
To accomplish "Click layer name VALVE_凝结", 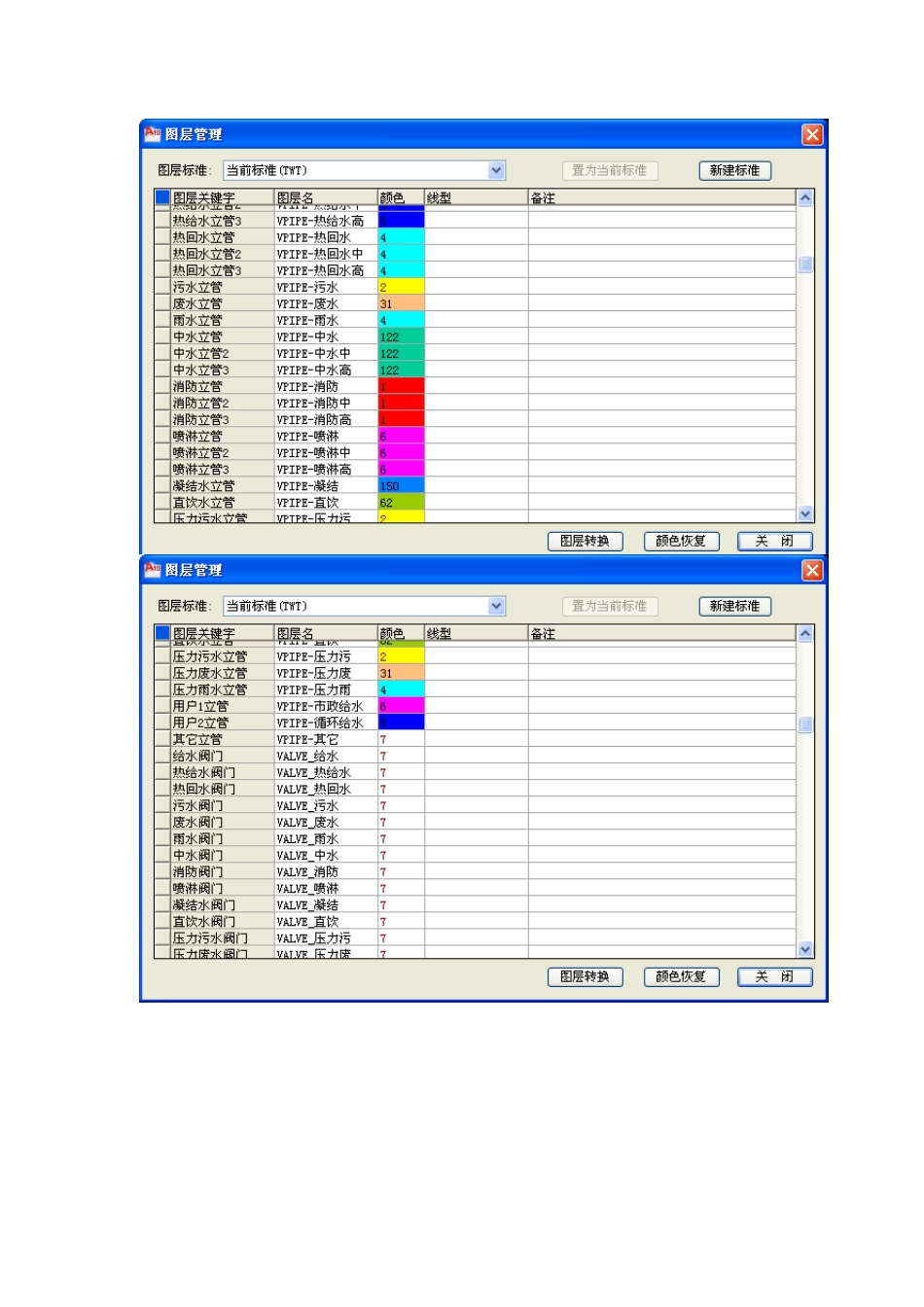I will [307, 904].
